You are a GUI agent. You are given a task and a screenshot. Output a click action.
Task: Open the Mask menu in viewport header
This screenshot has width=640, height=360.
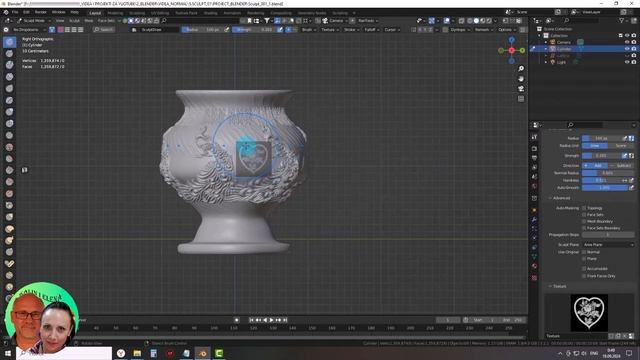(89, 20)
